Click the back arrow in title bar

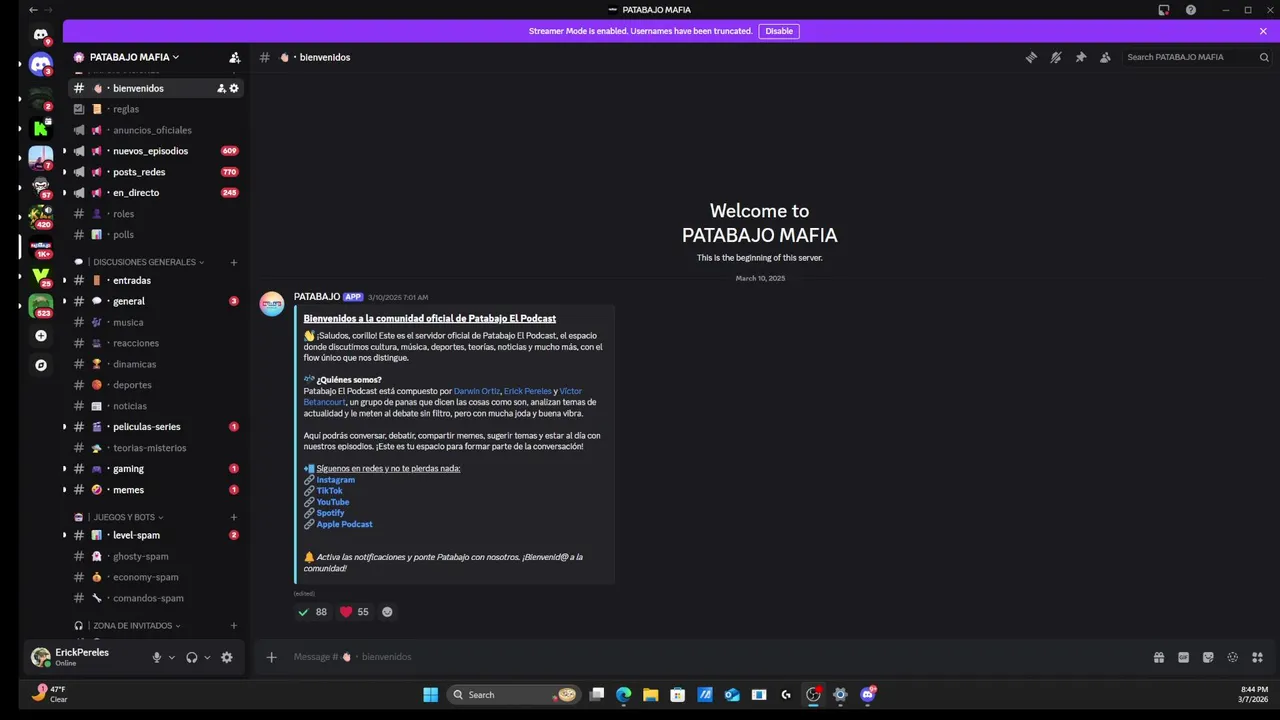click(33, 10)
